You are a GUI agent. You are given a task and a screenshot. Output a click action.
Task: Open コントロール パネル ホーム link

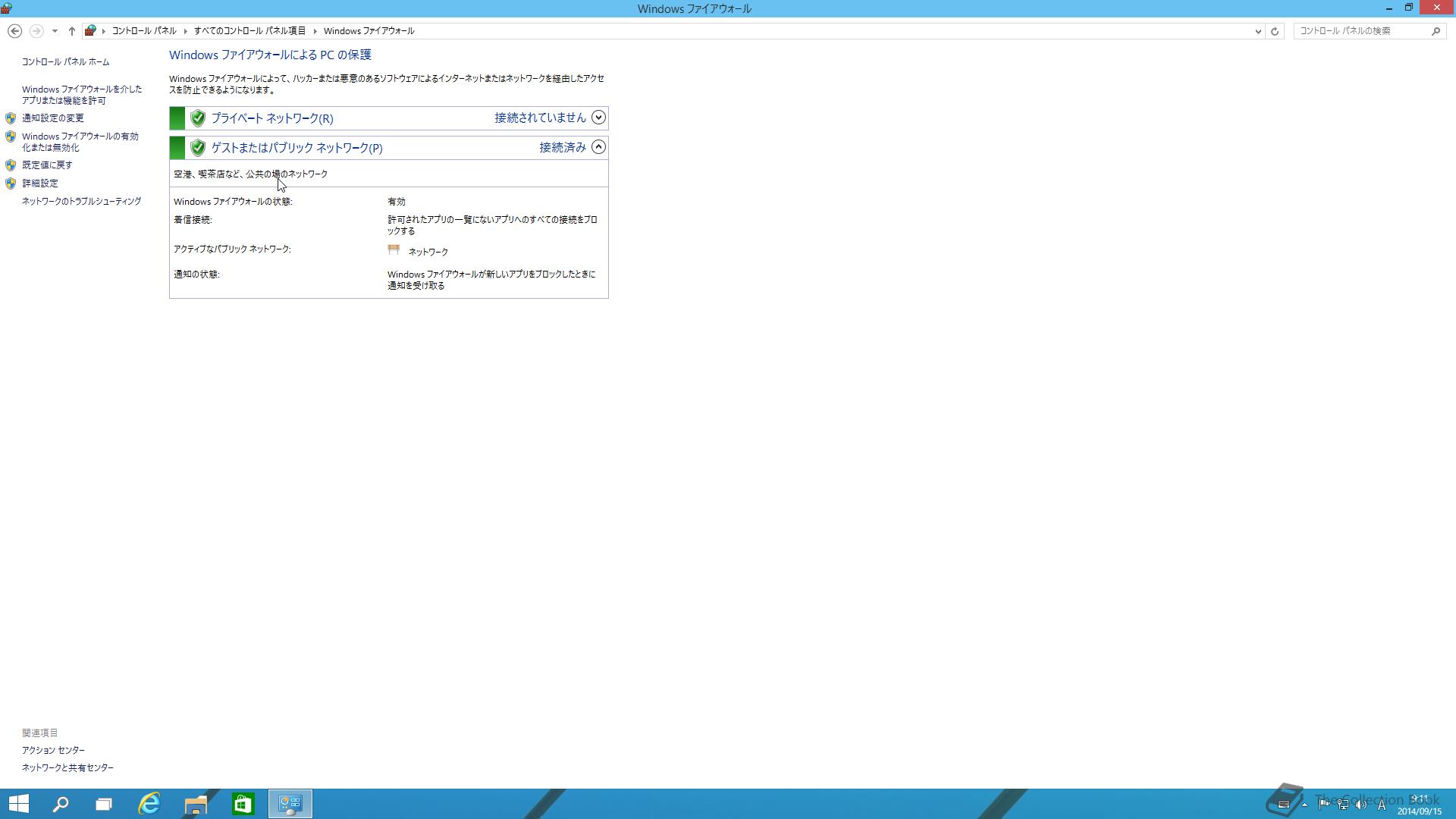pyautogui.click(x=65, y=62)
